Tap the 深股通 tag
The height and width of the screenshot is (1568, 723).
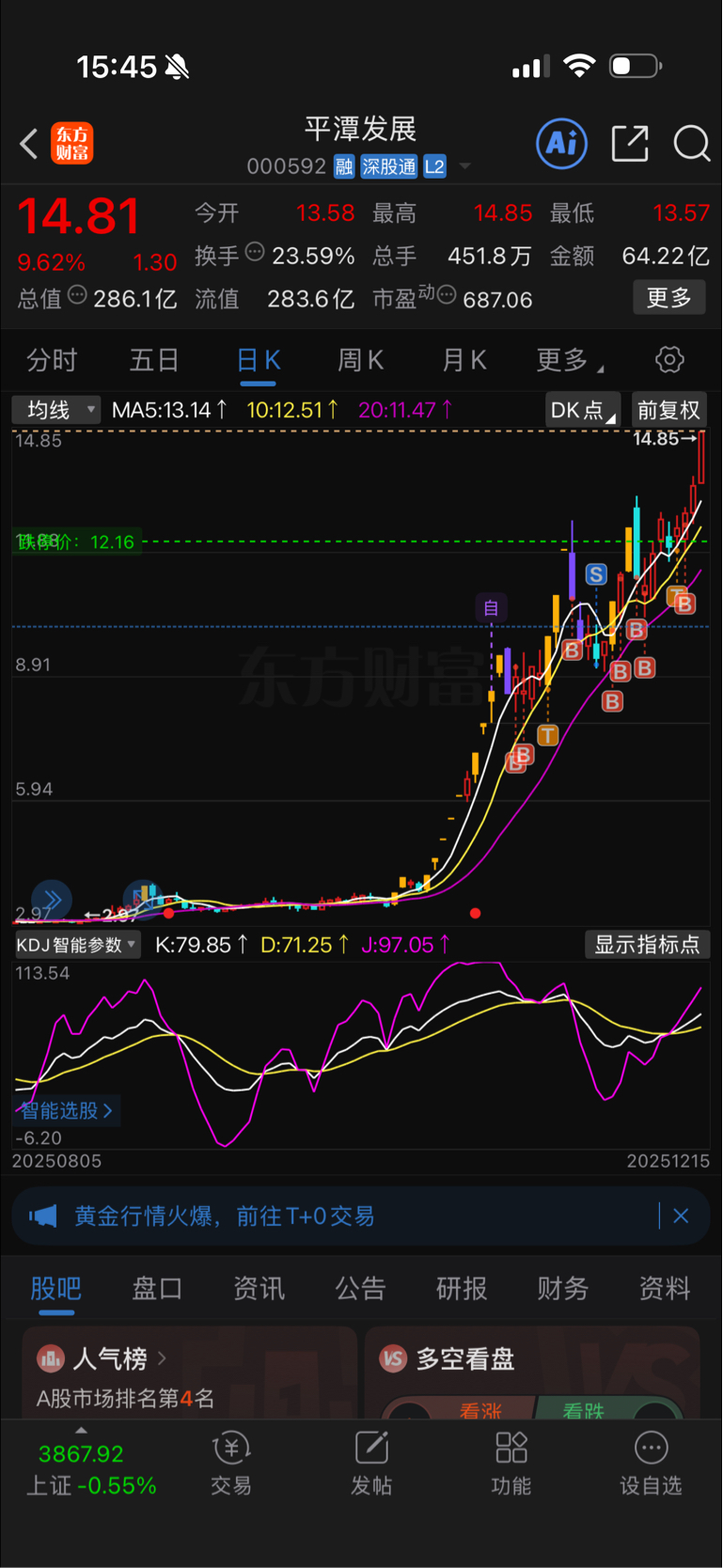pos(389,167)
